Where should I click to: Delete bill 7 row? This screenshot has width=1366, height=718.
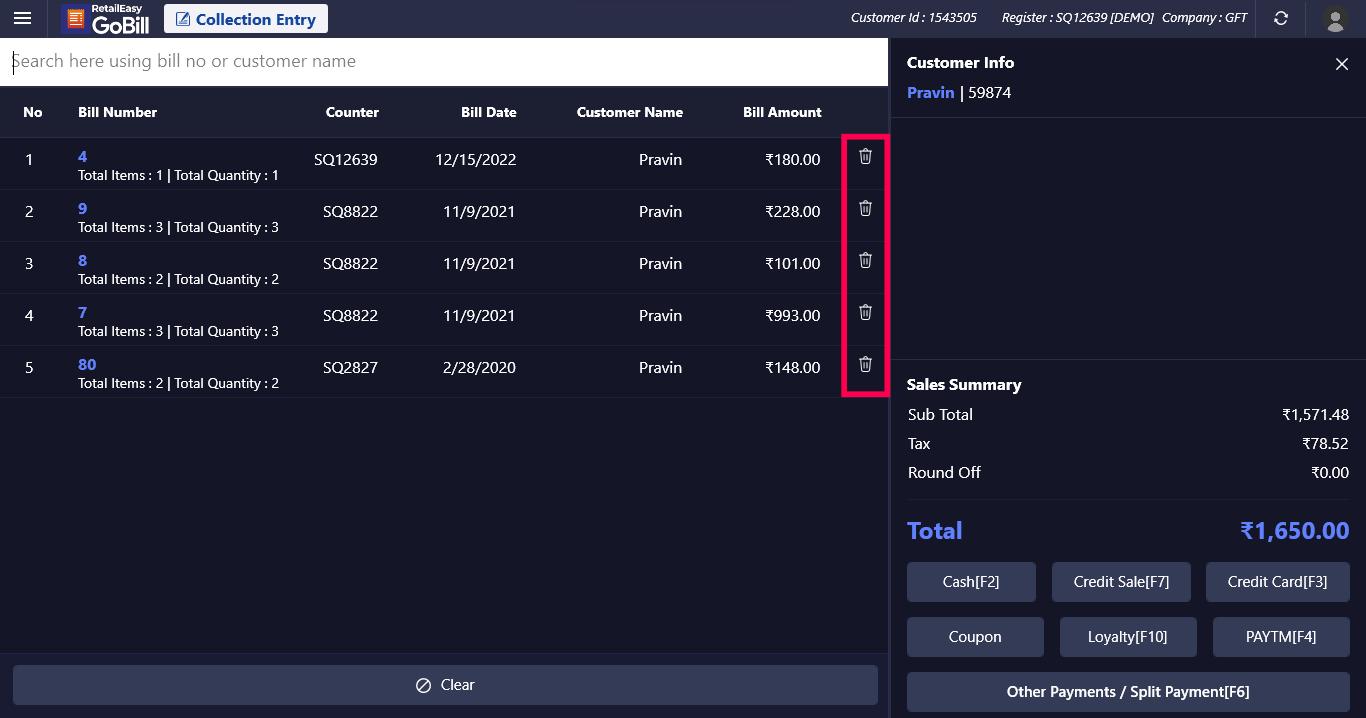(866, 312)
